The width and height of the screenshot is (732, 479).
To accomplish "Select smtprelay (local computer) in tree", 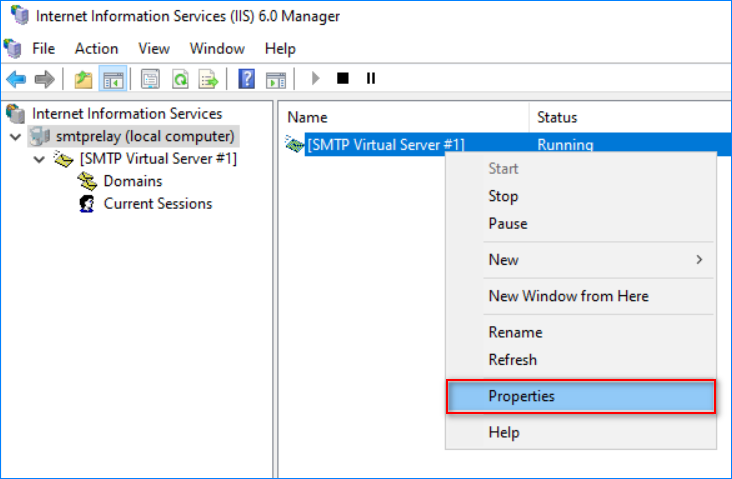I will [x=145, y=136].
